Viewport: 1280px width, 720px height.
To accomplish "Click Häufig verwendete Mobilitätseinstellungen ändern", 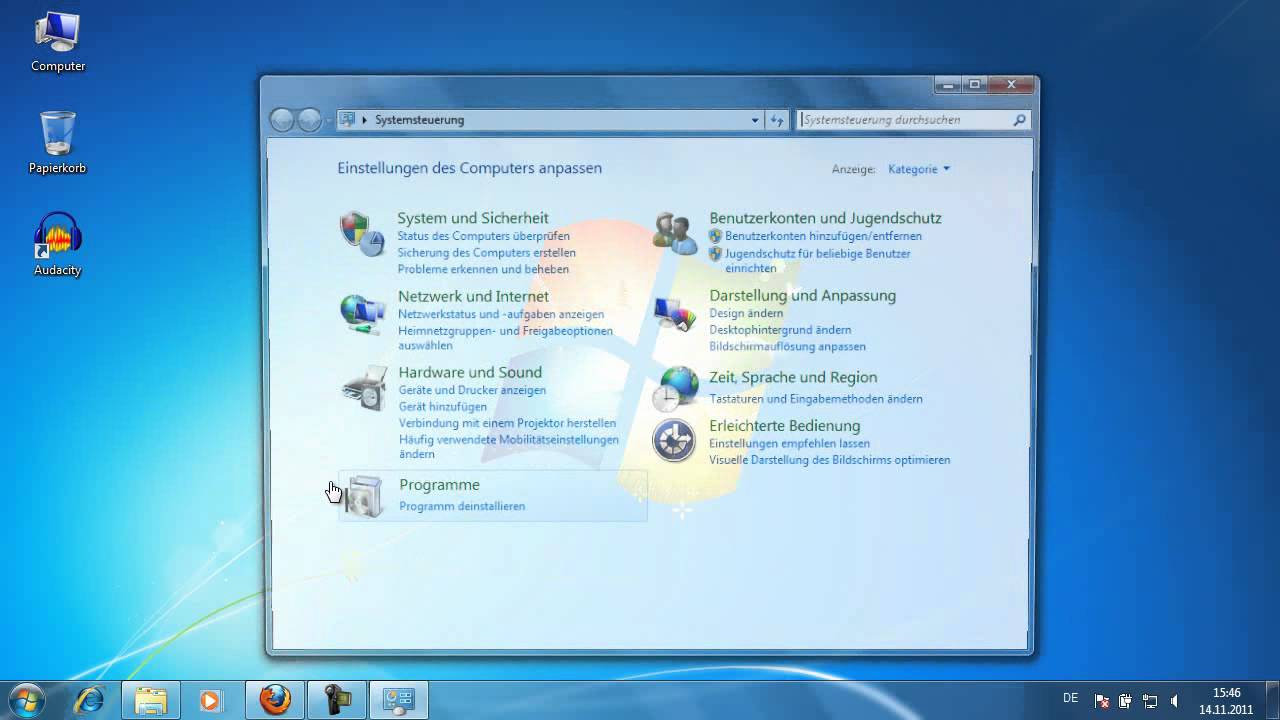I will click(508, 447).
